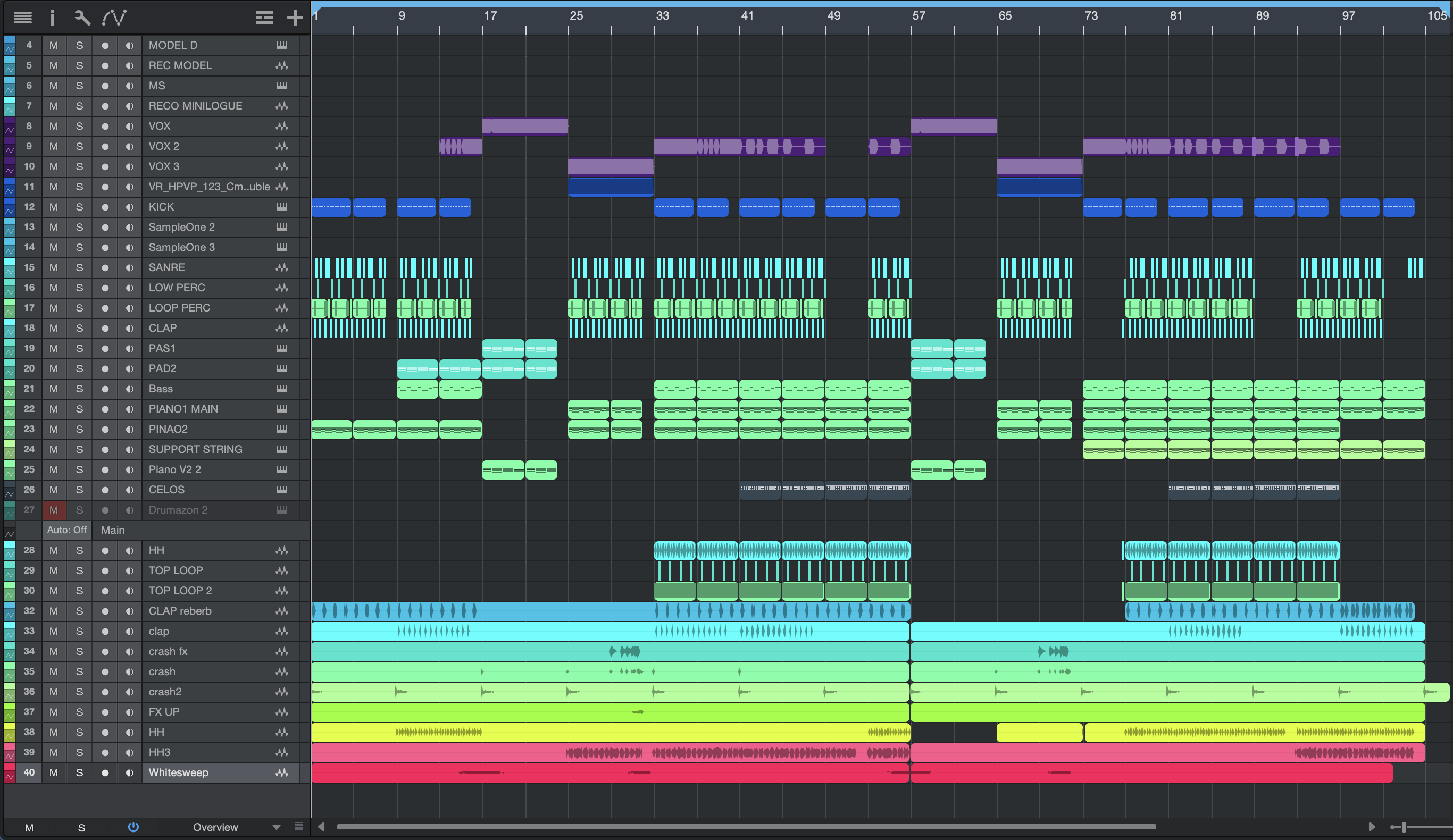Click the scroll right arrow at bottom
Screen dimensions: 1453x840
1372,827
